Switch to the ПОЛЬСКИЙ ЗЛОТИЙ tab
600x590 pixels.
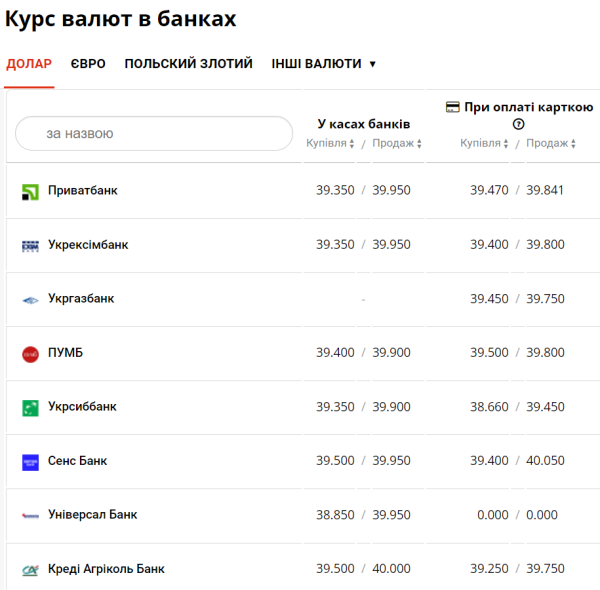click(x=189, y=64)
